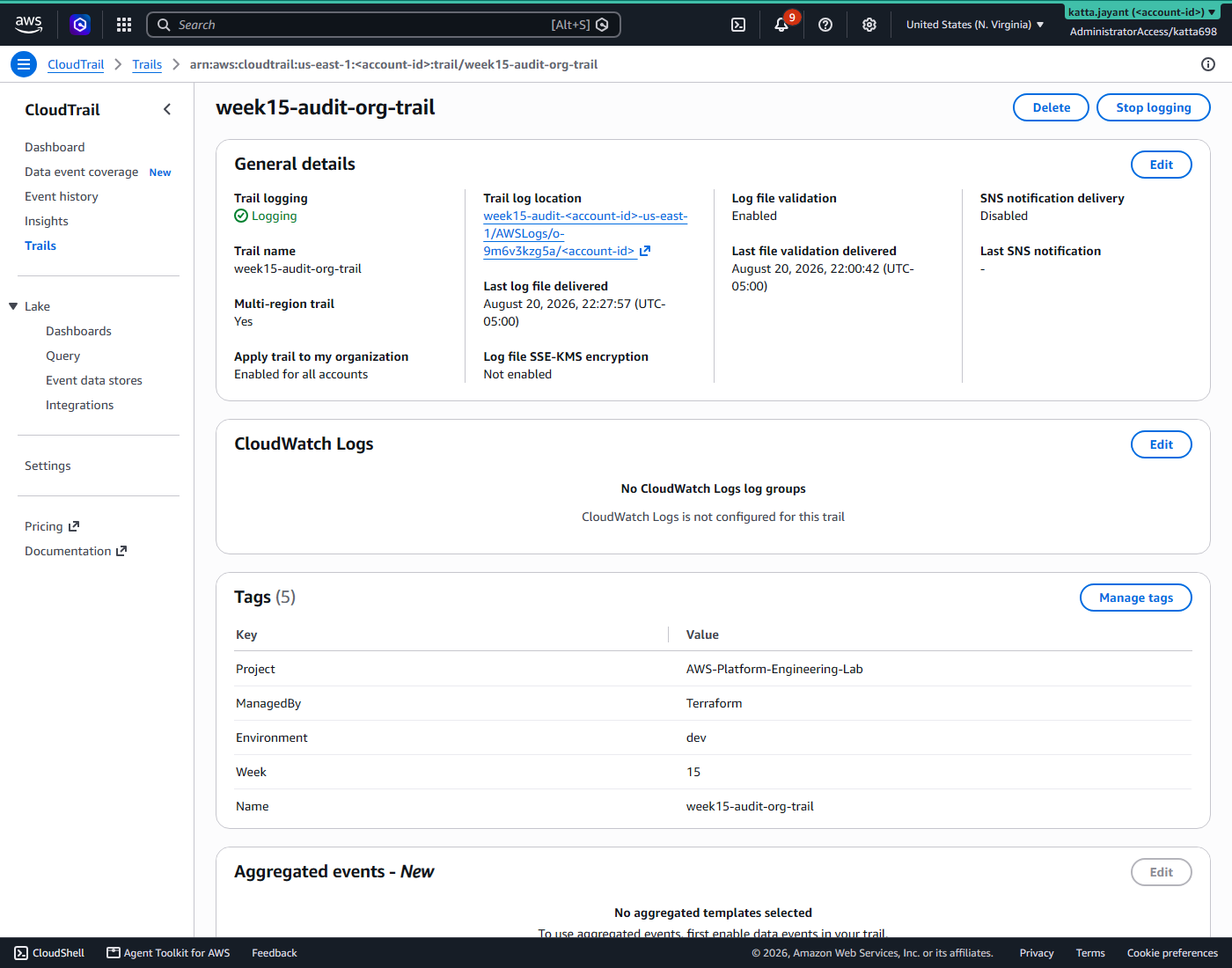Open the United States (N. Virginia) region dropdown
The image size is (1232, 968).
tap(975, 25)
